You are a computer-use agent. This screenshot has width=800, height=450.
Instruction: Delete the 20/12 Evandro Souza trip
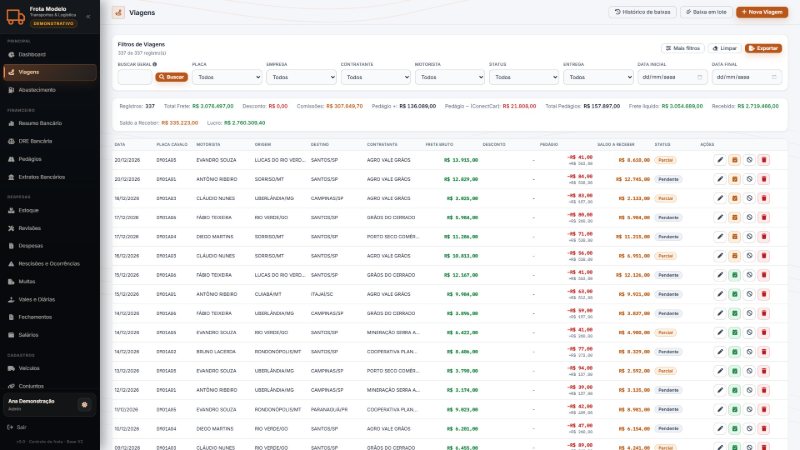764,160
